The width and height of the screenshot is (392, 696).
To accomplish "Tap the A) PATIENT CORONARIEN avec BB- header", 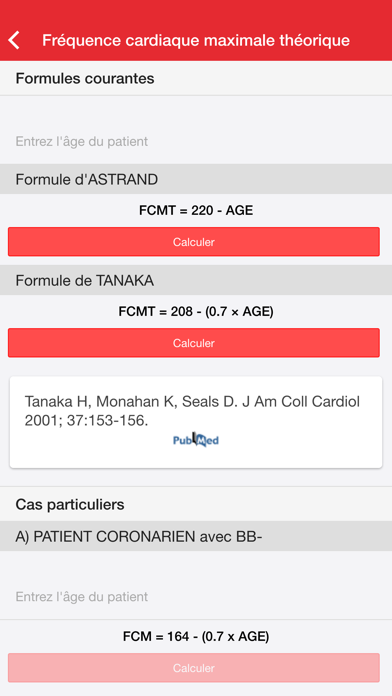I will pyautogui.click(x=196, y=537).
